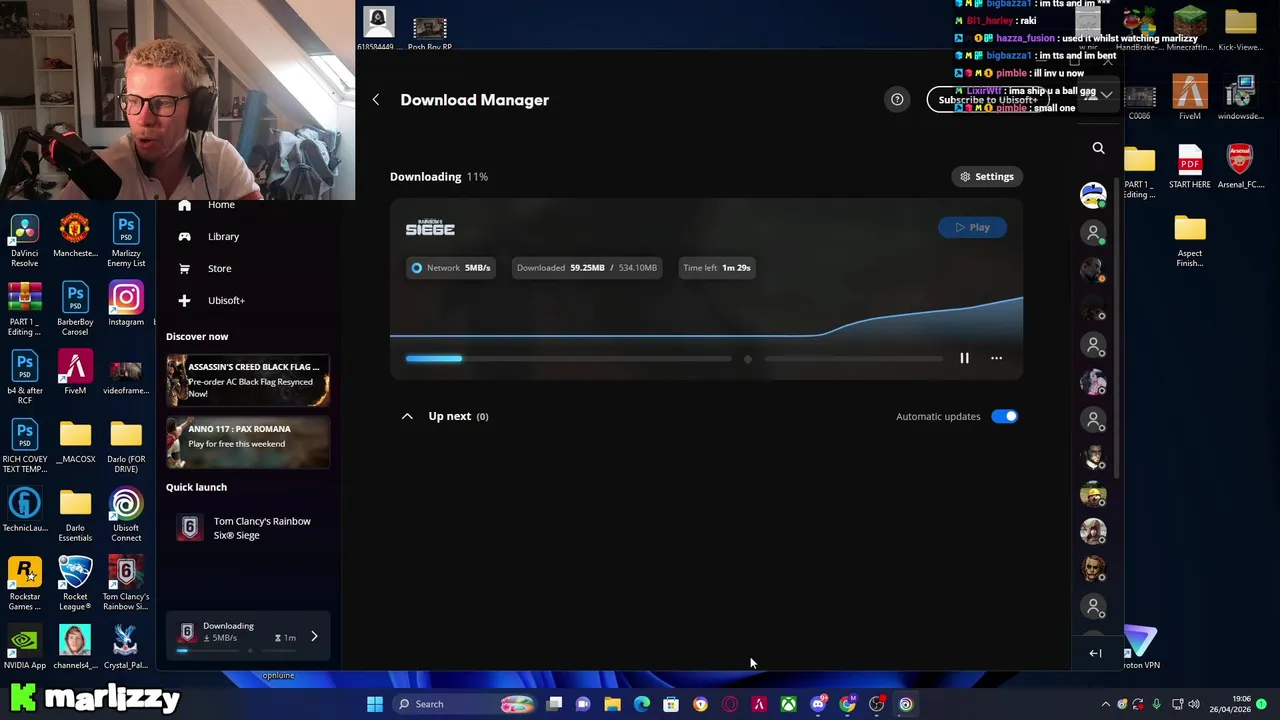Show hidden system tray icons
The width and height of the screenshot is (1280, 720).
1105,704
